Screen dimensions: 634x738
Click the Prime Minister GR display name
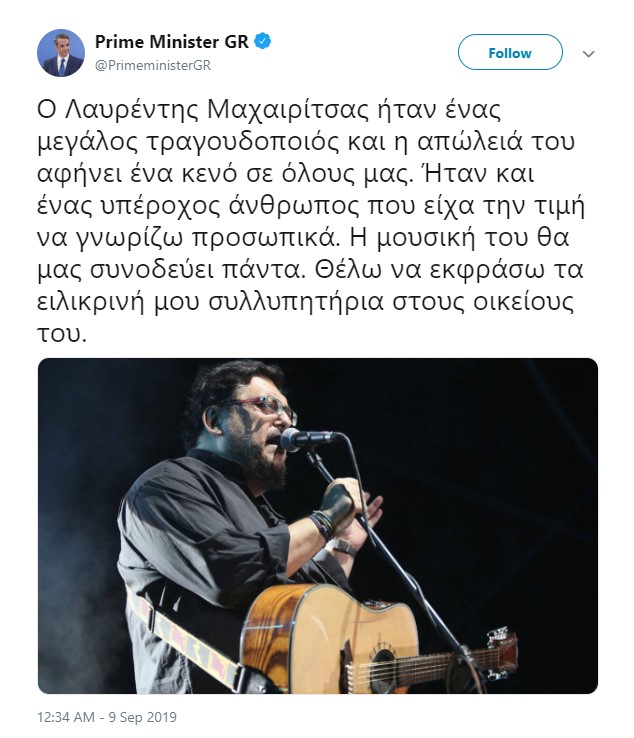coord(172,41)
